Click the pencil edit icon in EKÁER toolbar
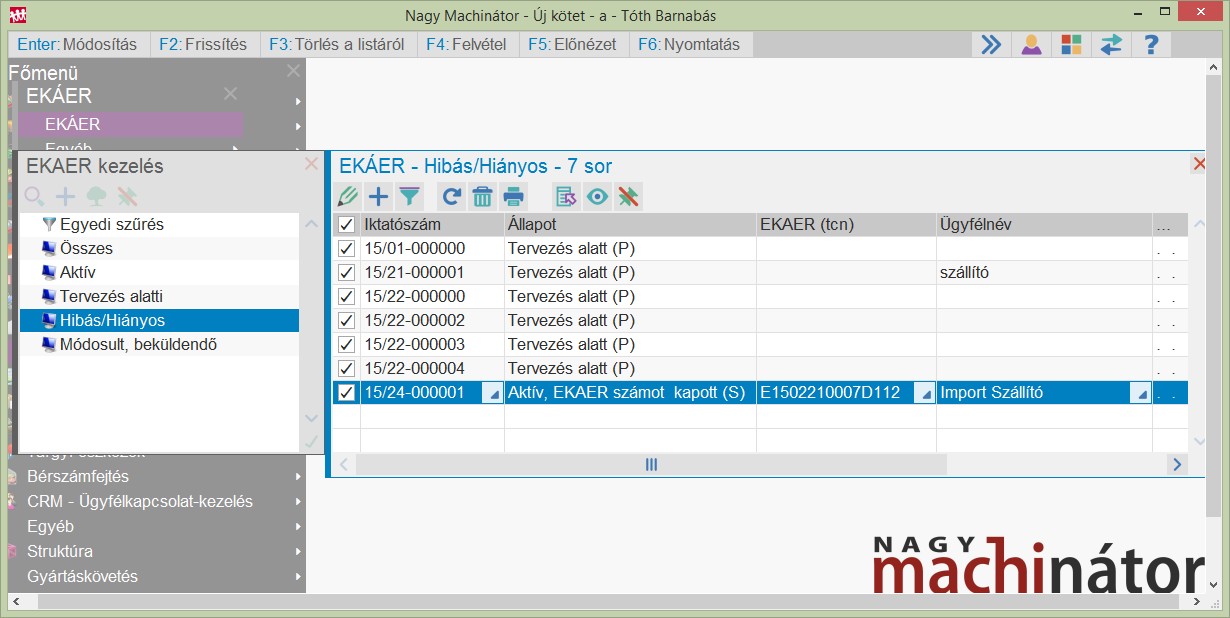This screenshot has width=1230, height=618. pyautogui.click(x=348, y=196)
